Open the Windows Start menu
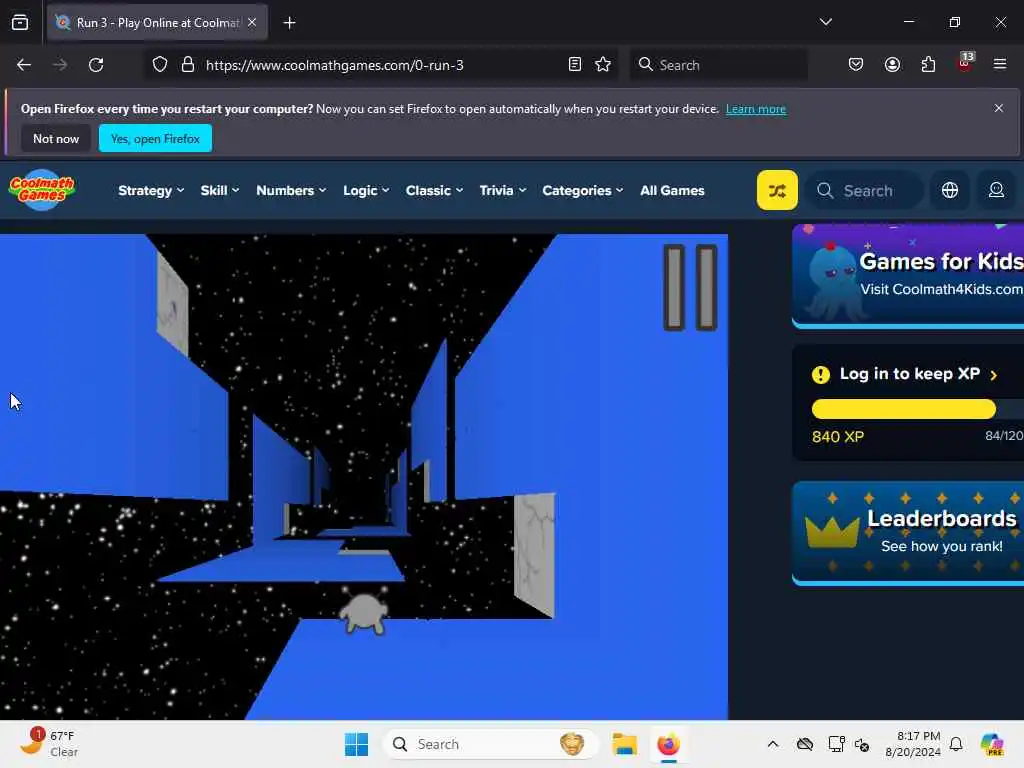The width and height of the screenshot is (1024, 768). (x=356, y=744)
